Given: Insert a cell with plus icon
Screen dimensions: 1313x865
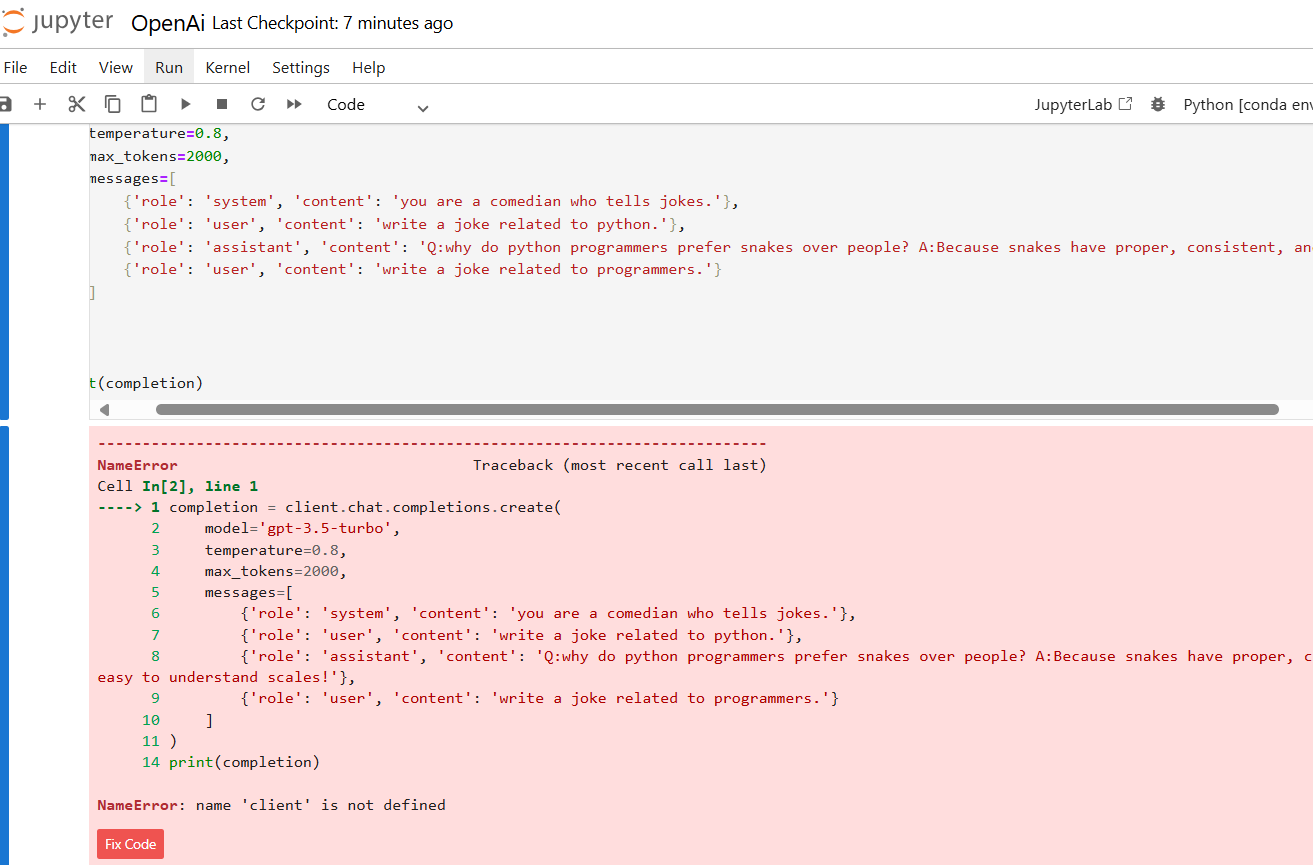Looking at the screenshot, I should [x=40, y=104].
